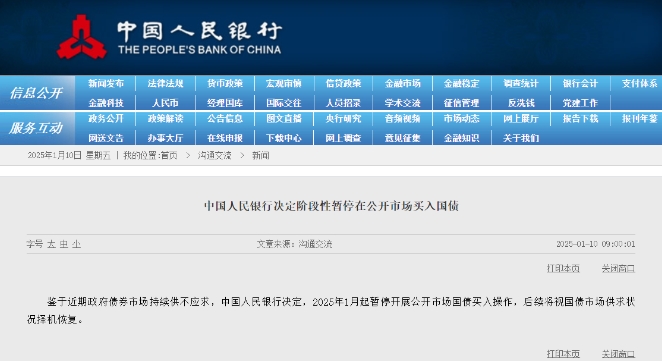Open 央行研究 link

point(343,119)
